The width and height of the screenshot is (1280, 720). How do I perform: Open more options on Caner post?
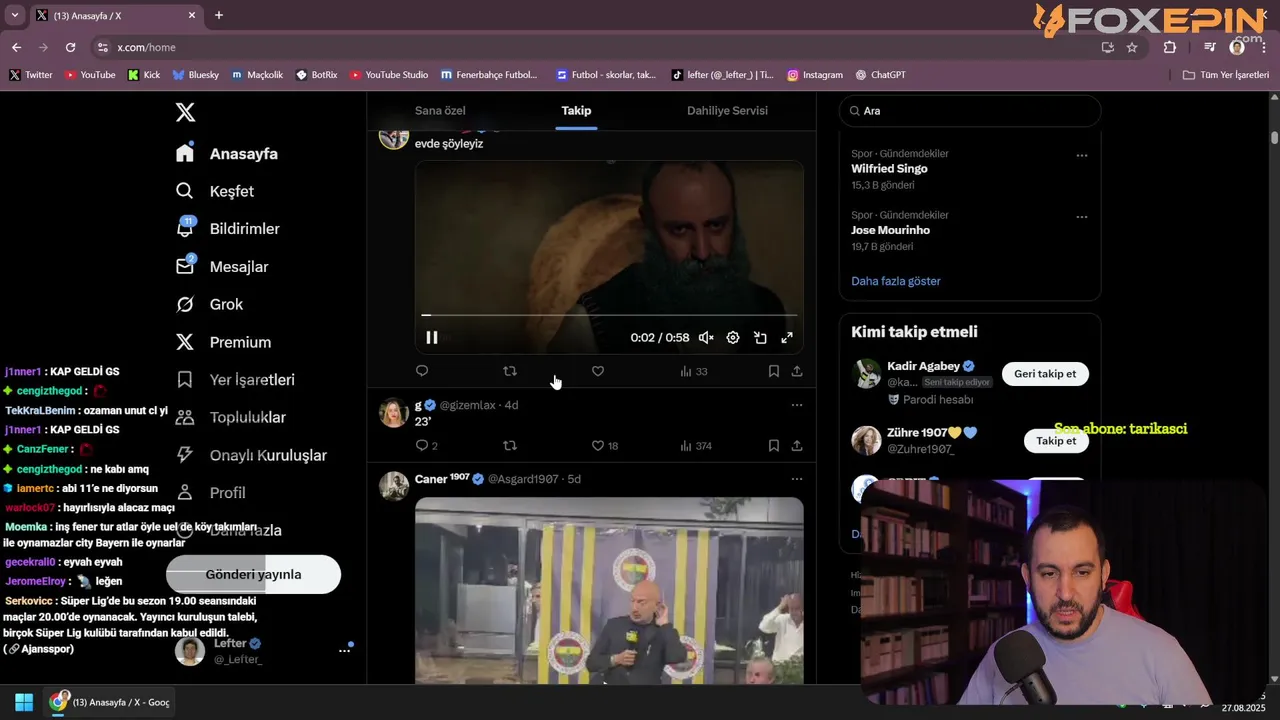(797, 479)
